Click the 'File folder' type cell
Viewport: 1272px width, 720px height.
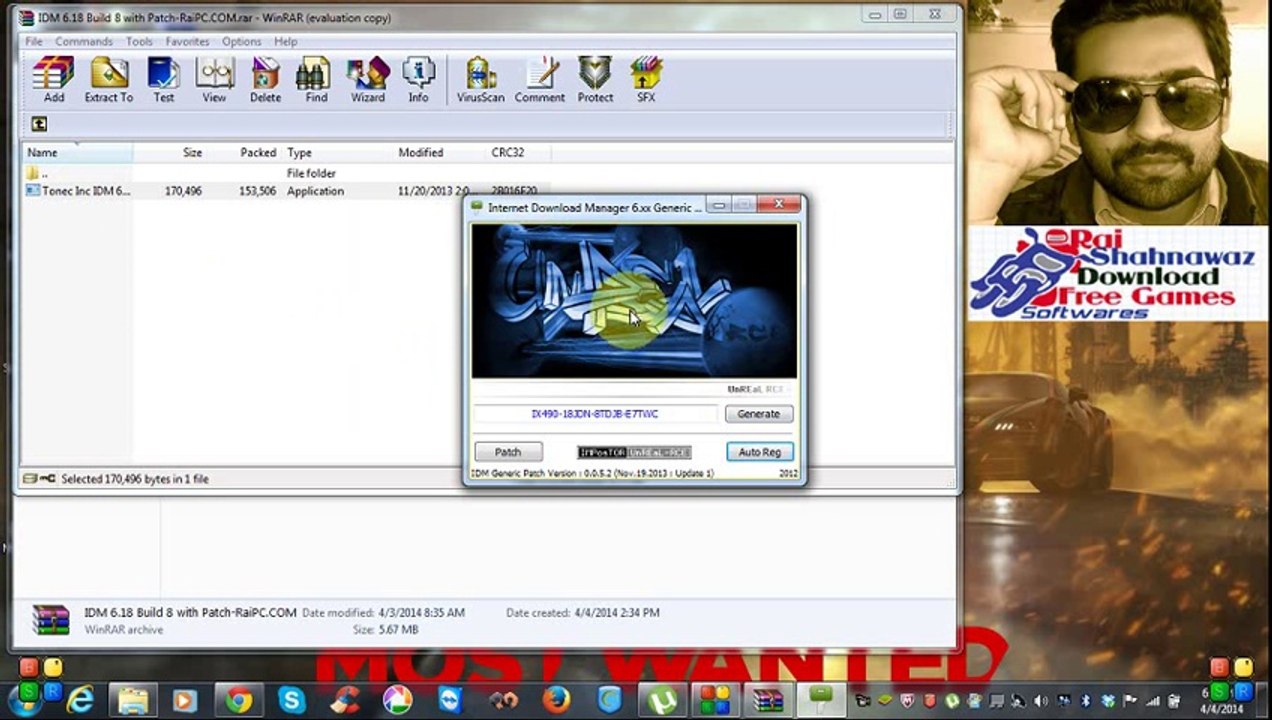[x=311, y=174]
